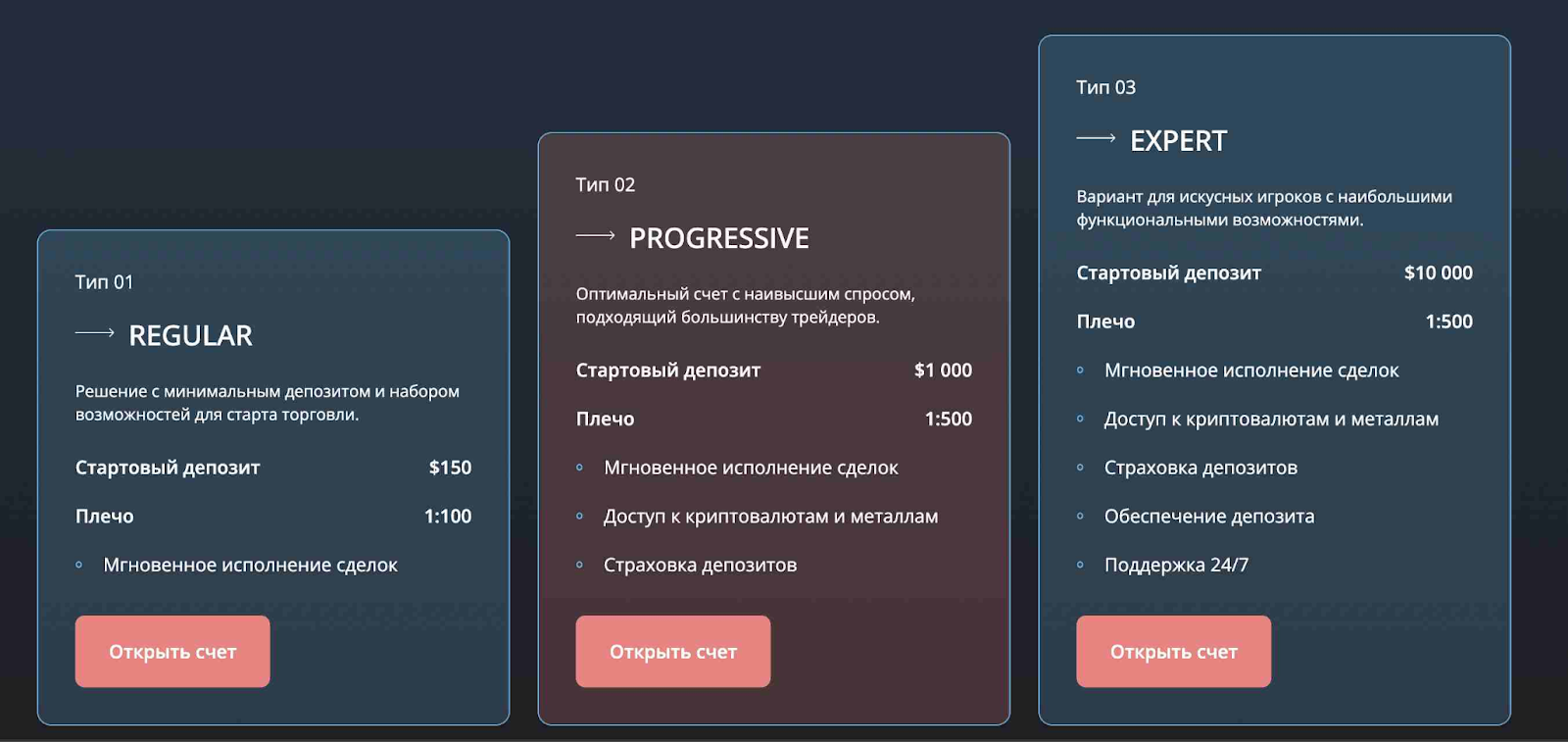Click the bullet before 'Страховка депозитов' in the PROGRESSIVE card
Image resolution: width=1568 pixels, height=742 pixels.
(x=580, y=565)
